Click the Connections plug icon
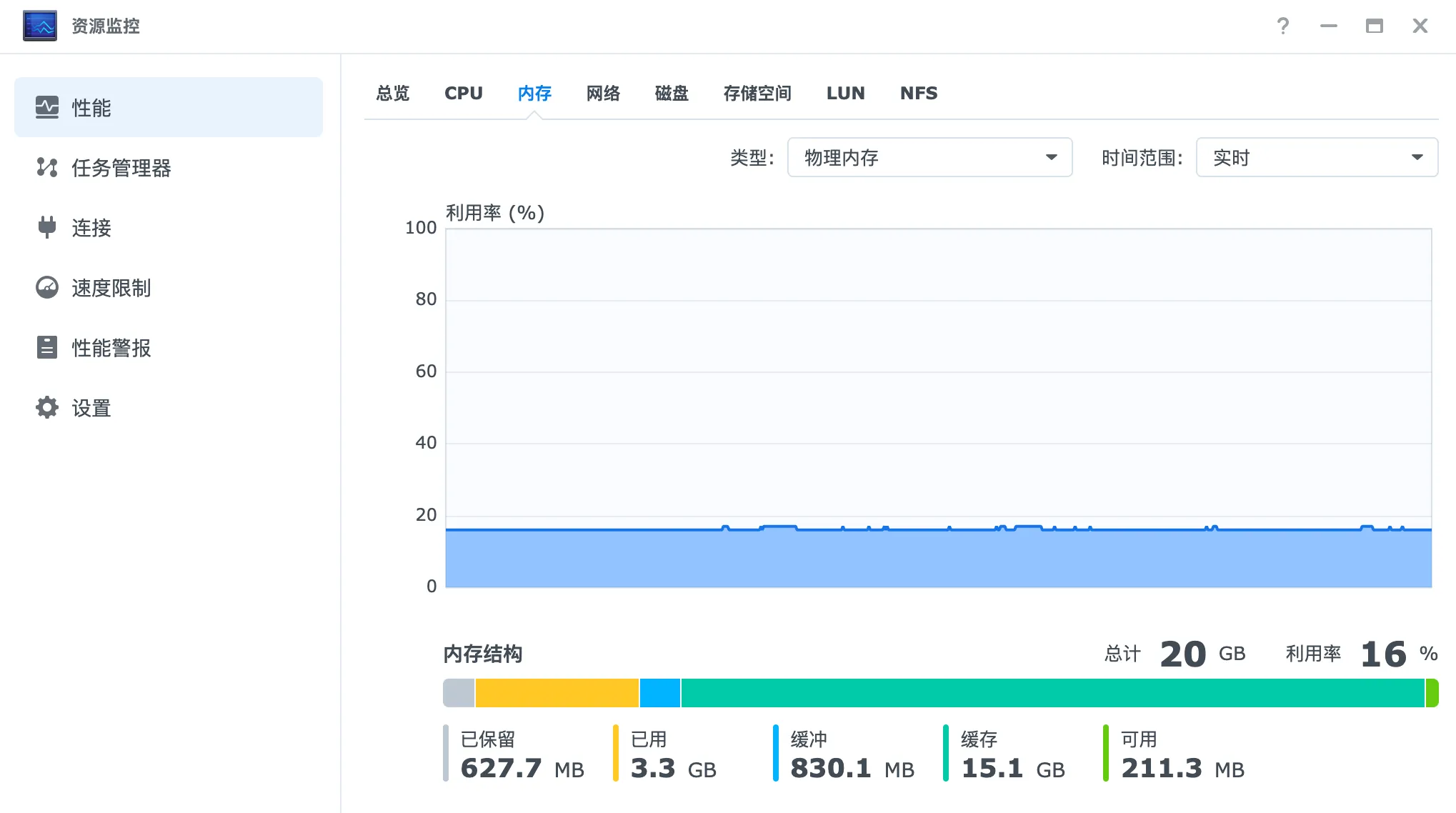The width and height of the screenshot is (1456, 813). pyautogui.click(x=47, y=227)
